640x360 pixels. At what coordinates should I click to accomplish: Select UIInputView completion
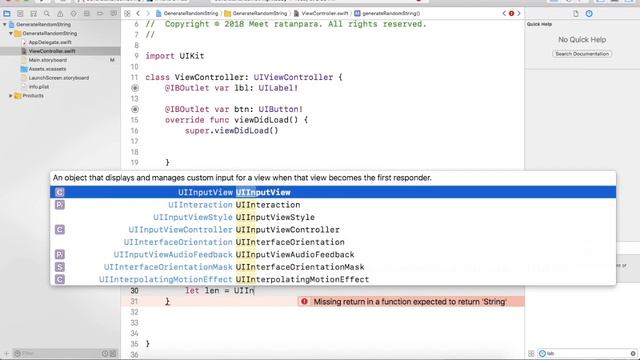(x=333, y=192)
